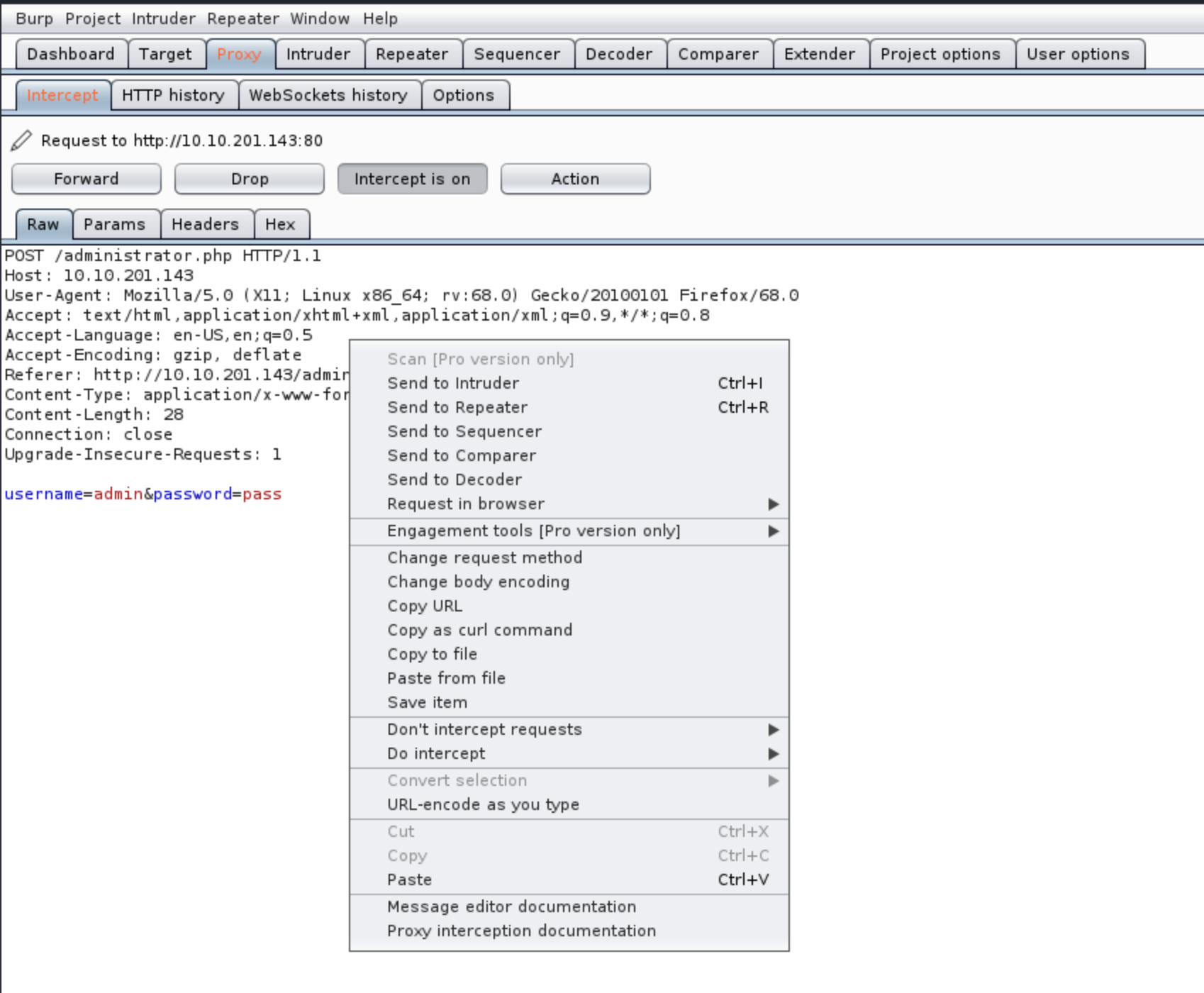Expand the Do intercept submenu arrow
1204x993 pixels.
pos(773,753)
